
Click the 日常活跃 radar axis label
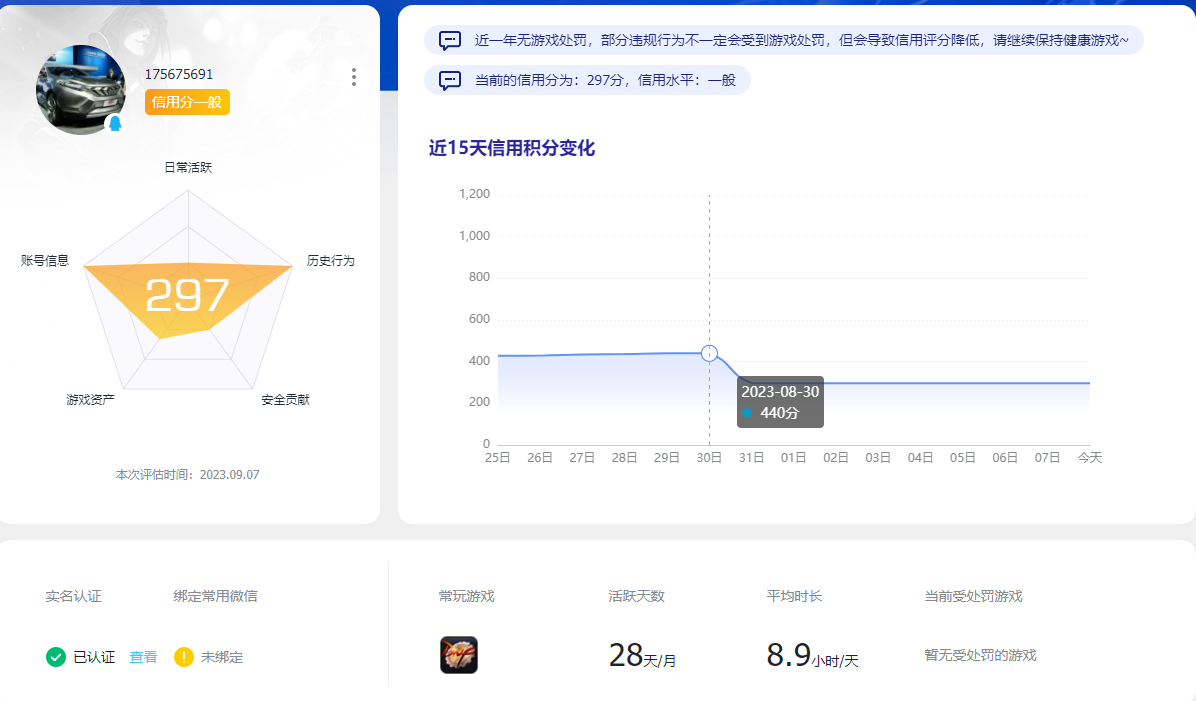pyautogui.click(x=188, y=167)
